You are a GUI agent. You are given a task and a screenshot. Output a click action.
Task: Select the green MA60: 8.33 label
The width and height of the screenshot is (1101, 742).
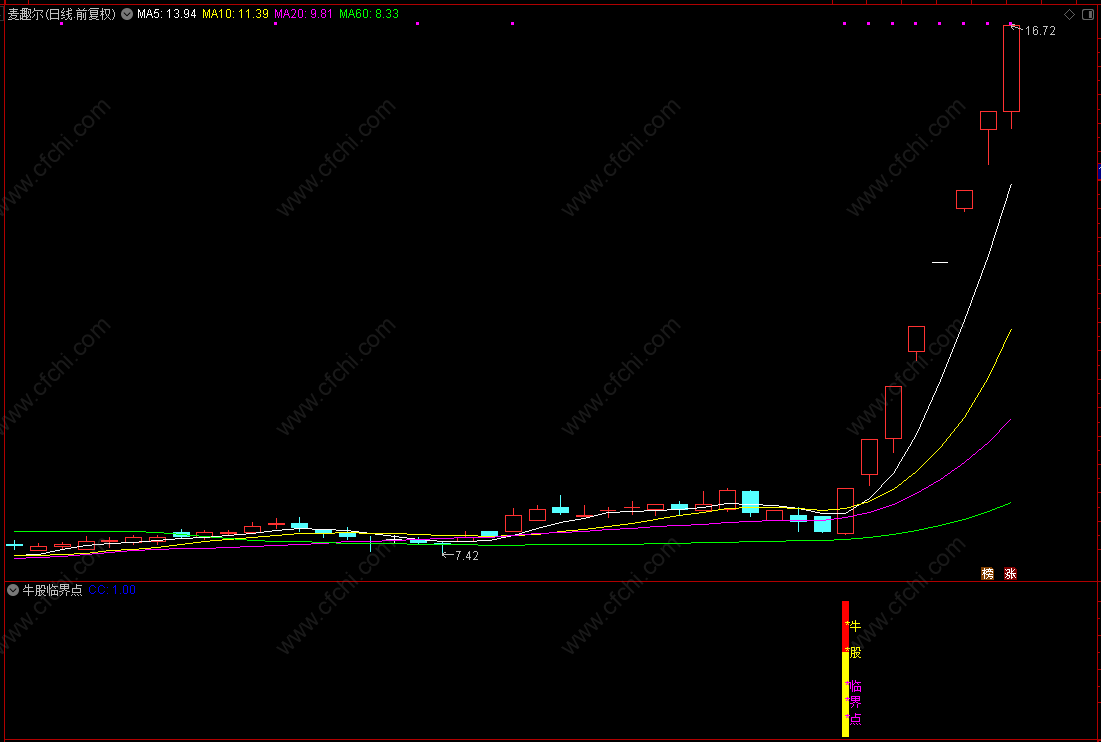tap(369, 13)
